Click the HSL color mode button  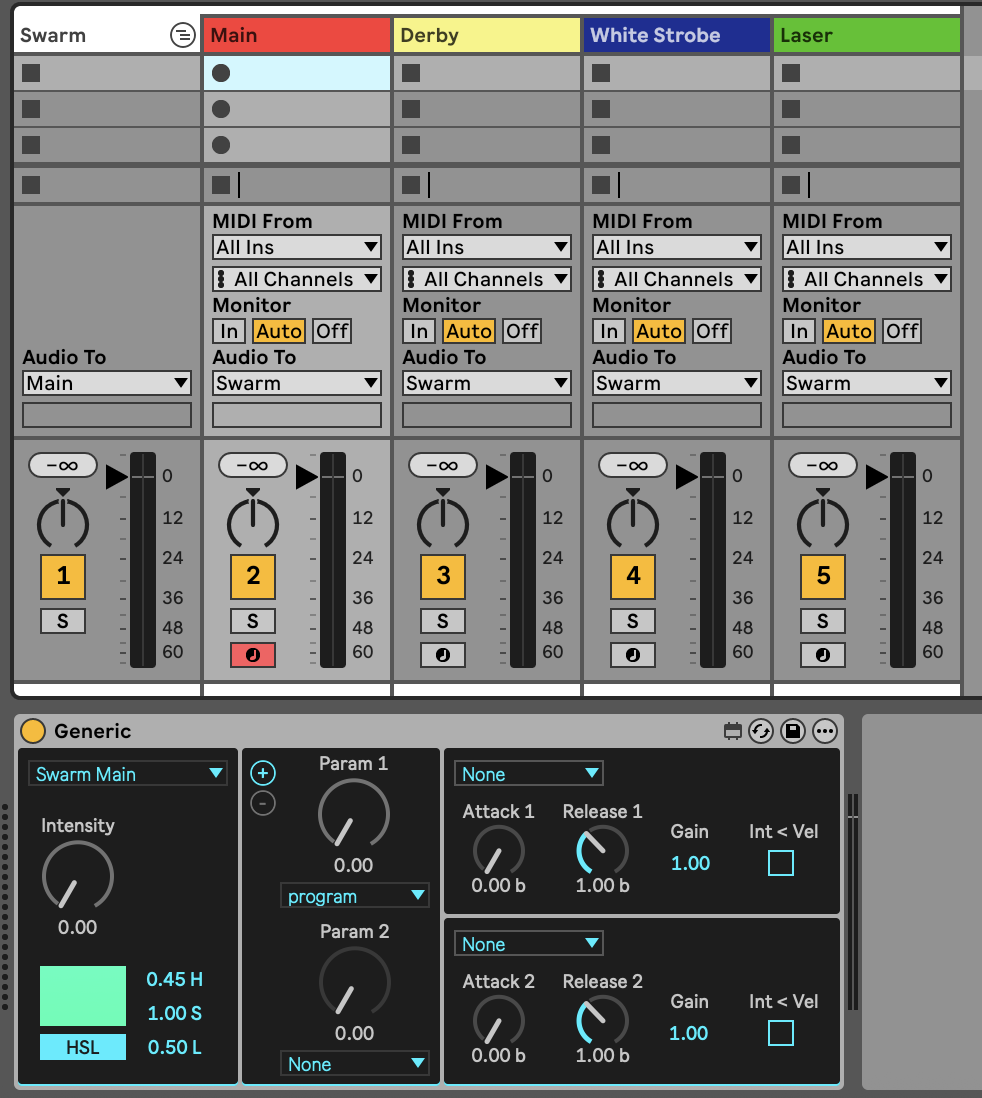click(x=83, y=1047)
